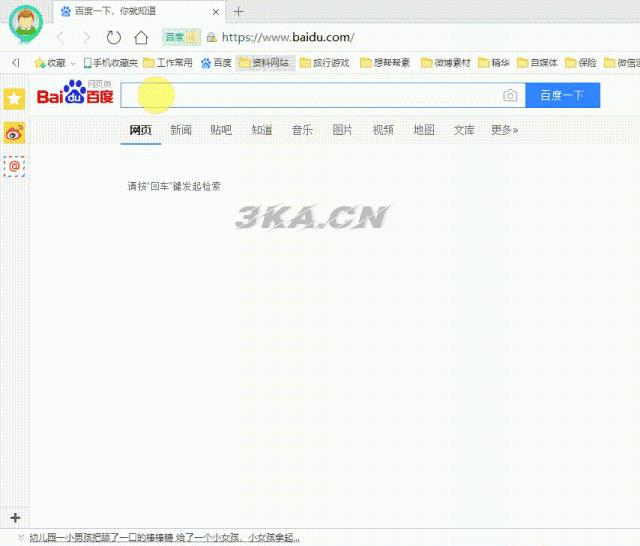Open 手机收藏夹 mobile bookmarks
This screenshot has height=546, width=640.
coord(111,63)
